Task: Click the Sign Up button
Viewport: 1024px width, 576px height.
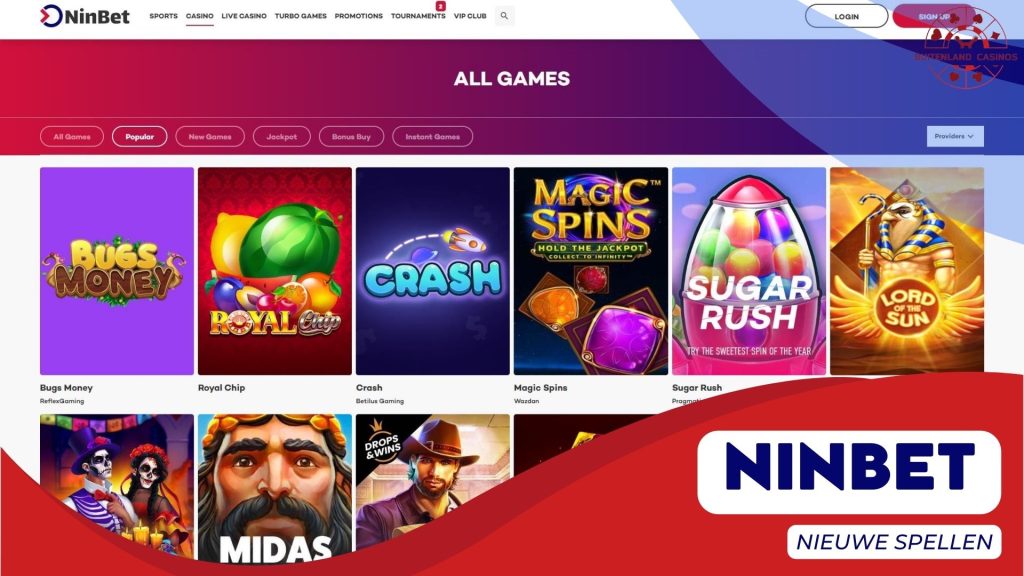Action: [934, 16]
